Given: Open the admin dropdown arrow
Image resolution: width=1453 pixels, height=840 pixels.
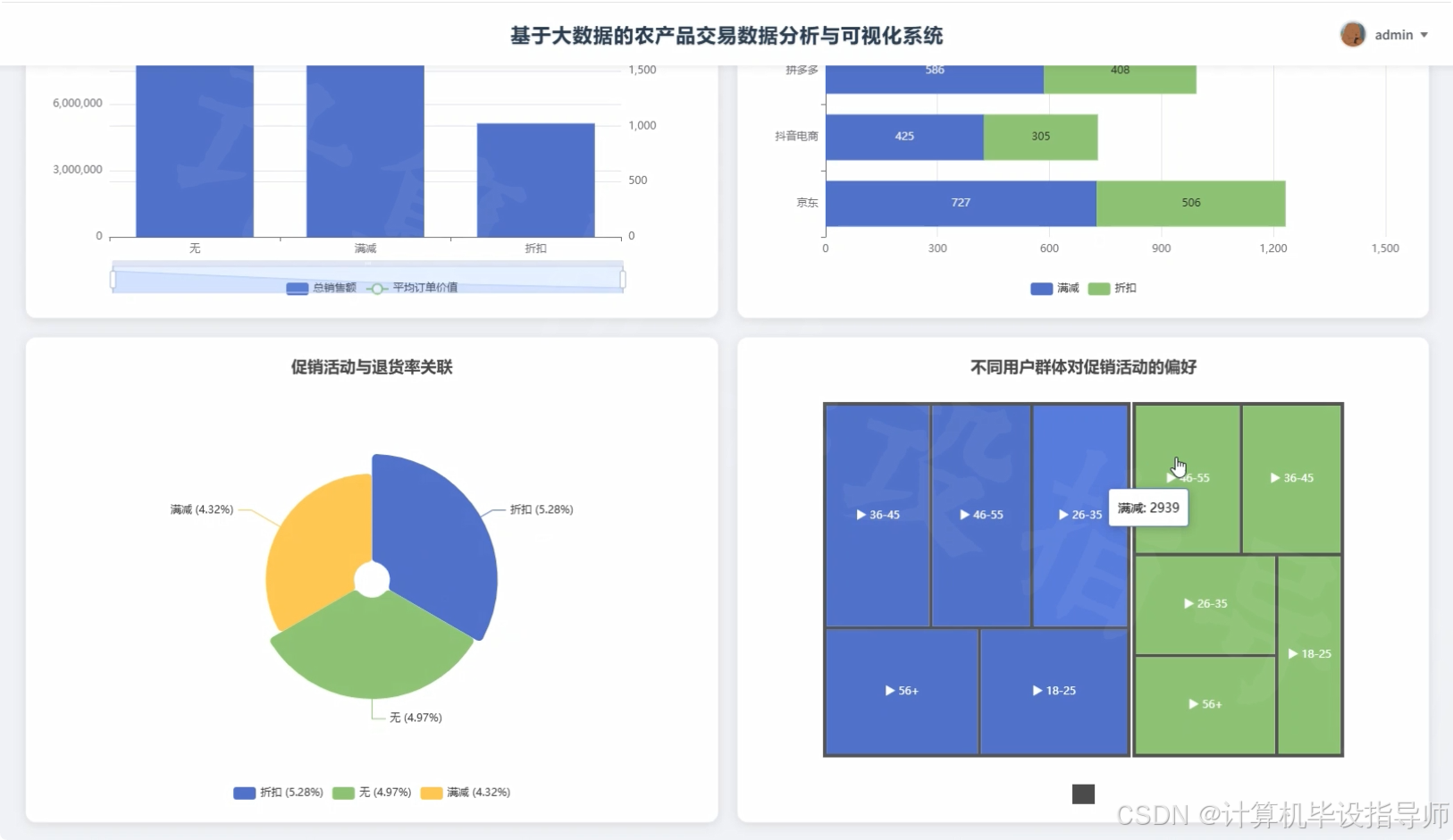Looking at the screenshot, I should pyautogui.click(x=1424, y=35).
